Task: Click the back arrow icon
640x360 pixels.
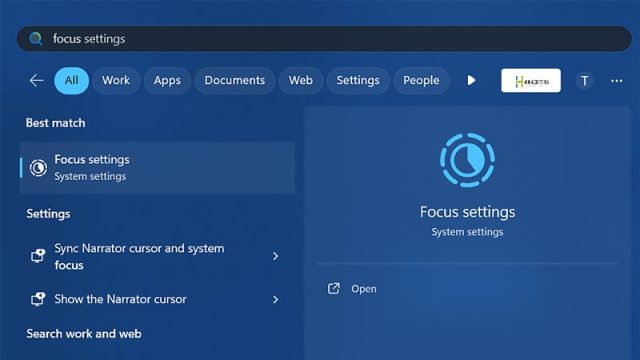Action: (x=36, y=80)
